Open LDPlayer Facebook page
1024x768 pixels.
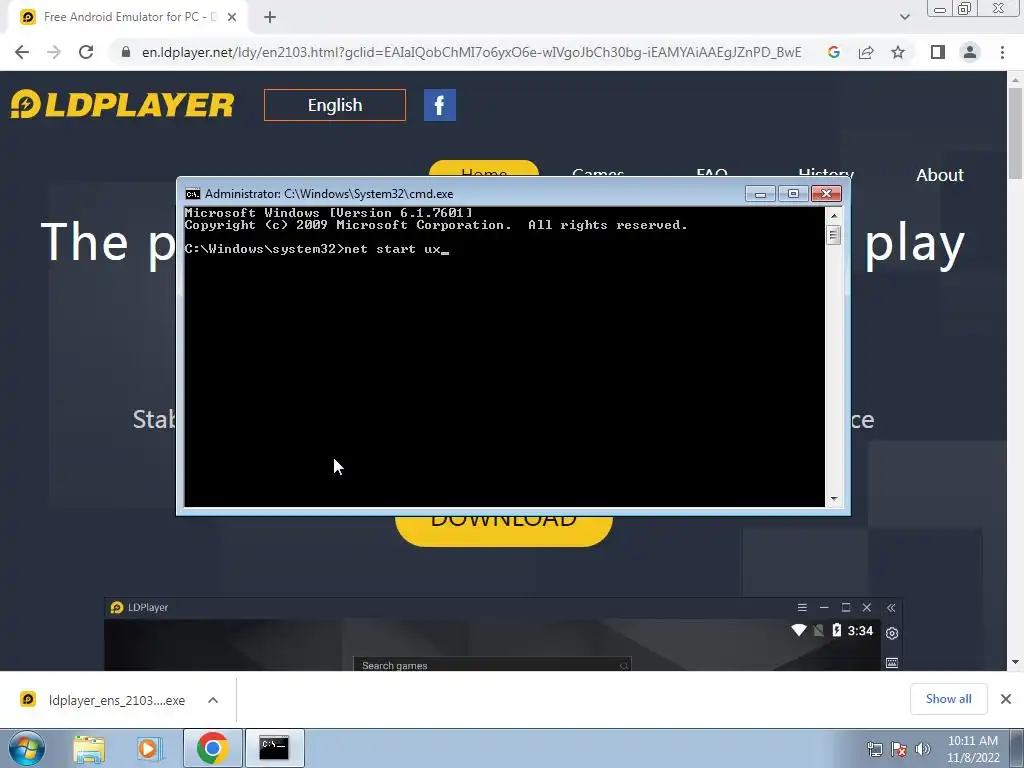coord(440,105)
